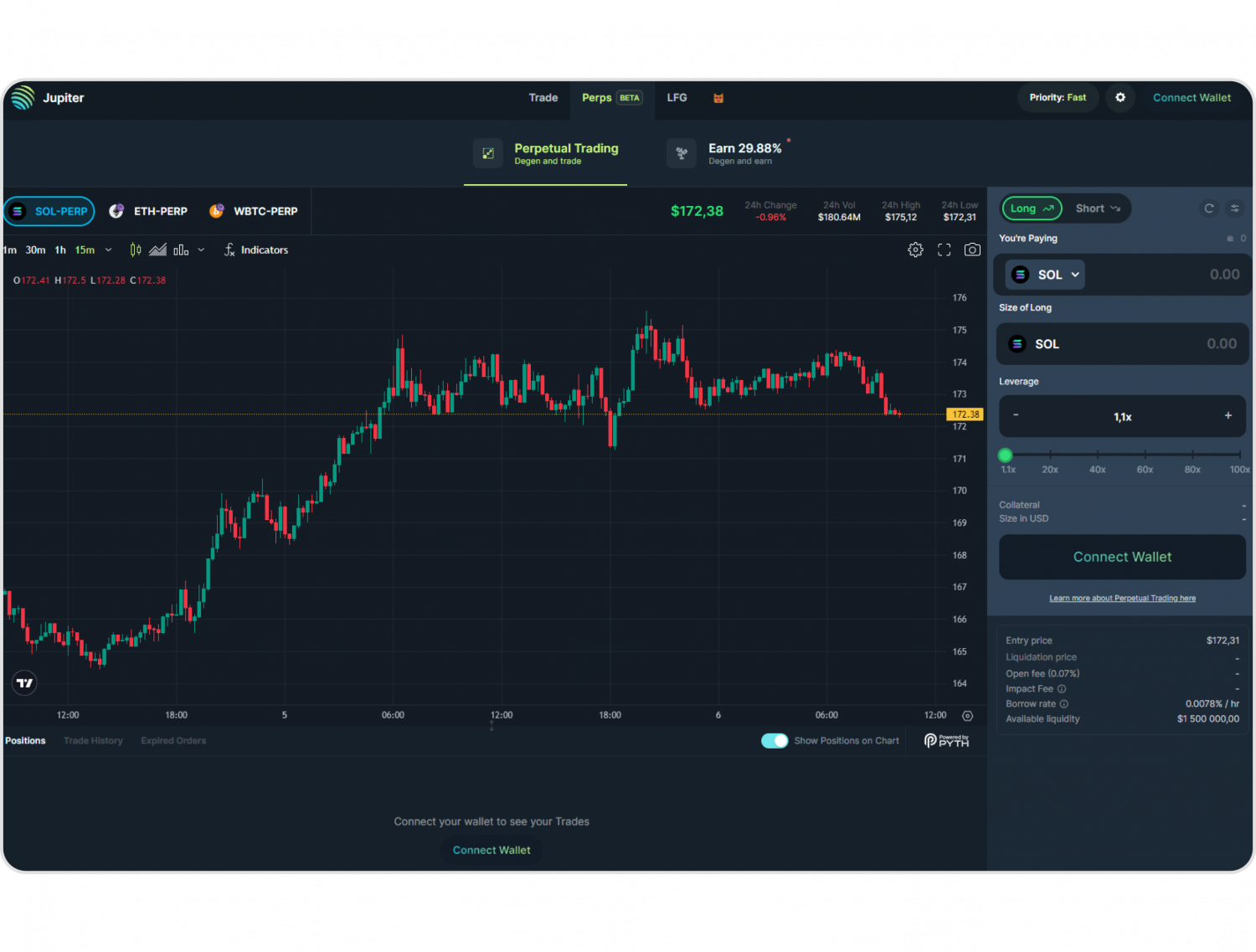Open the Trade menu item

point(543,98)
